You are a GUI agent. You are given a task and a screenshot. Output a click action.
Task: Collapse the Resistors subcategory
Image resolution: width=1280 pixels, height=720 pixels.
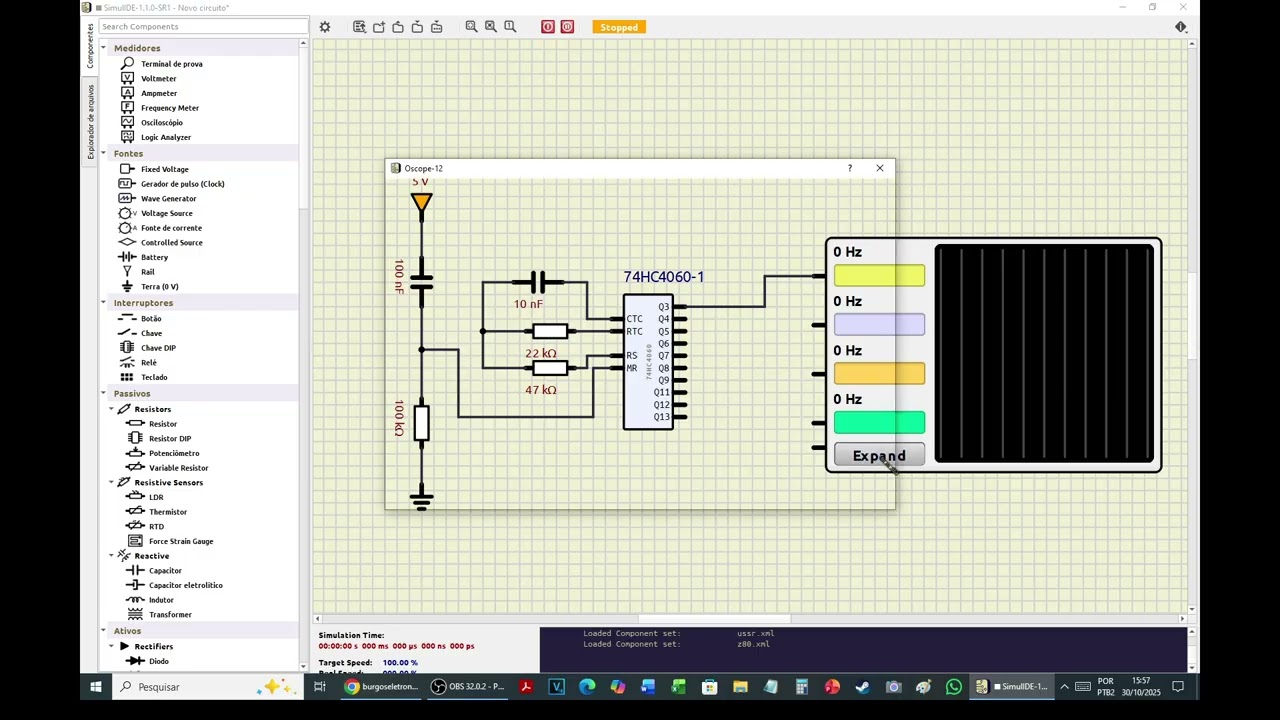tap(111, 409)
